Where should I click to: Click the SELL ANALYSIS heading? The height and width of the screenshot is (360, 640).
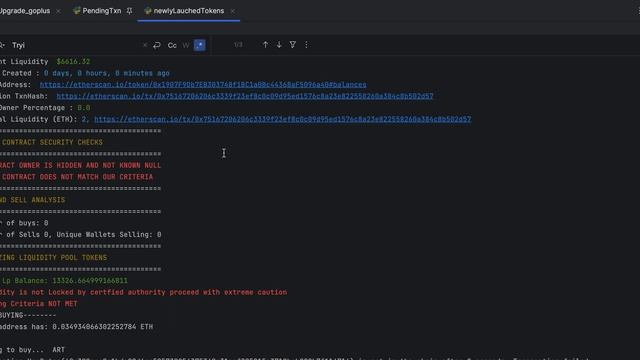tap(38, 200)
